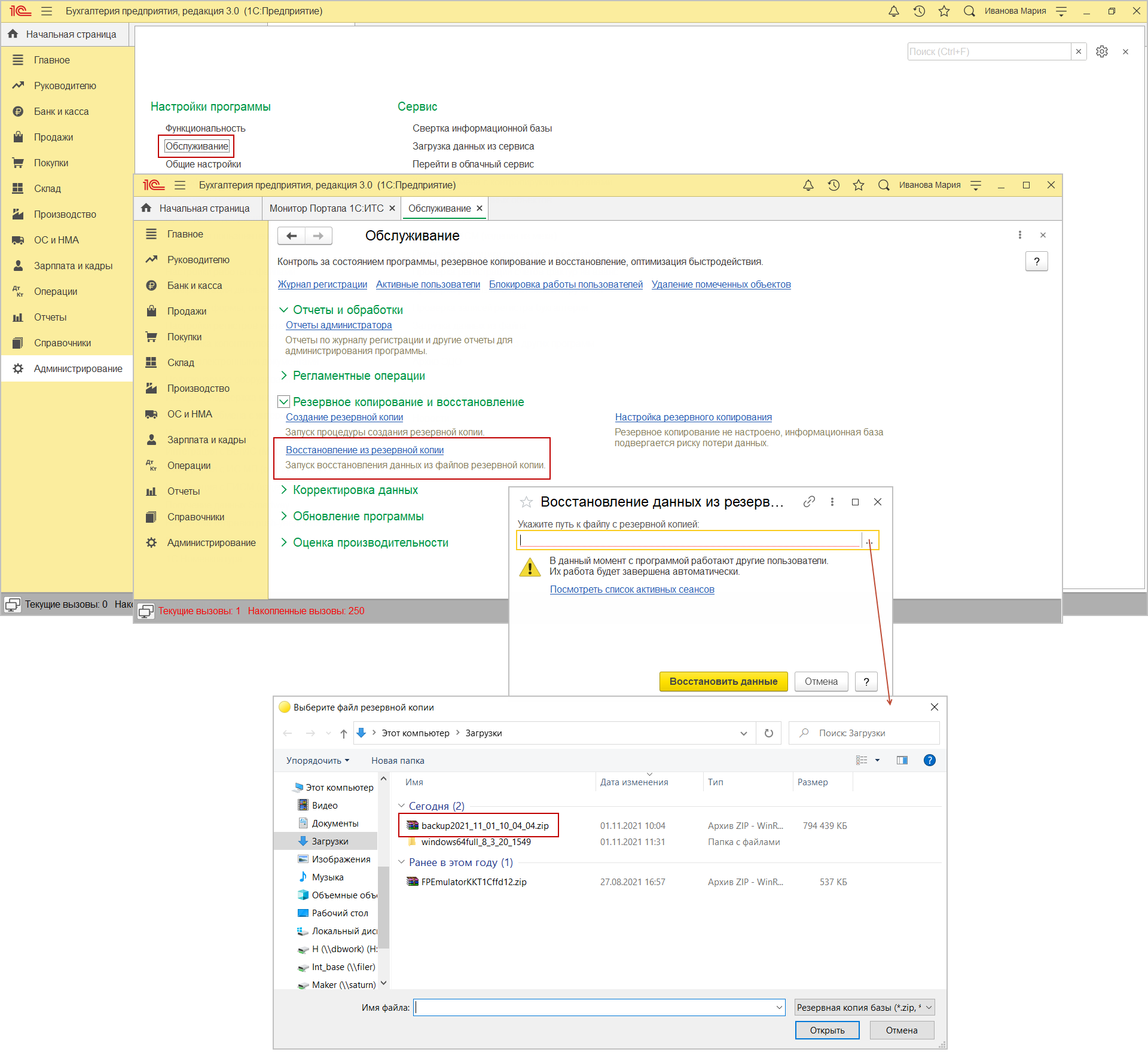Click backup file path input field
This screenshot has width=1148, height=1055.
pyautogui.click(x=689, y=540)
